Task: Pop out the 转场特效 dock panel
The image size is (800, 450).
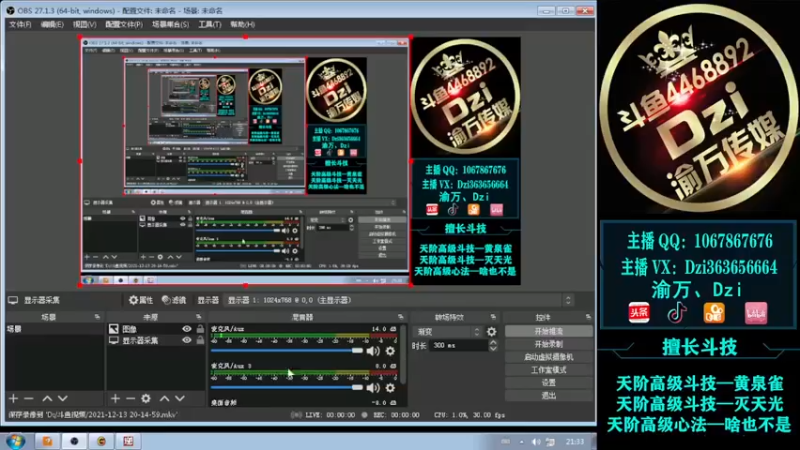Action: pos(493,317)
